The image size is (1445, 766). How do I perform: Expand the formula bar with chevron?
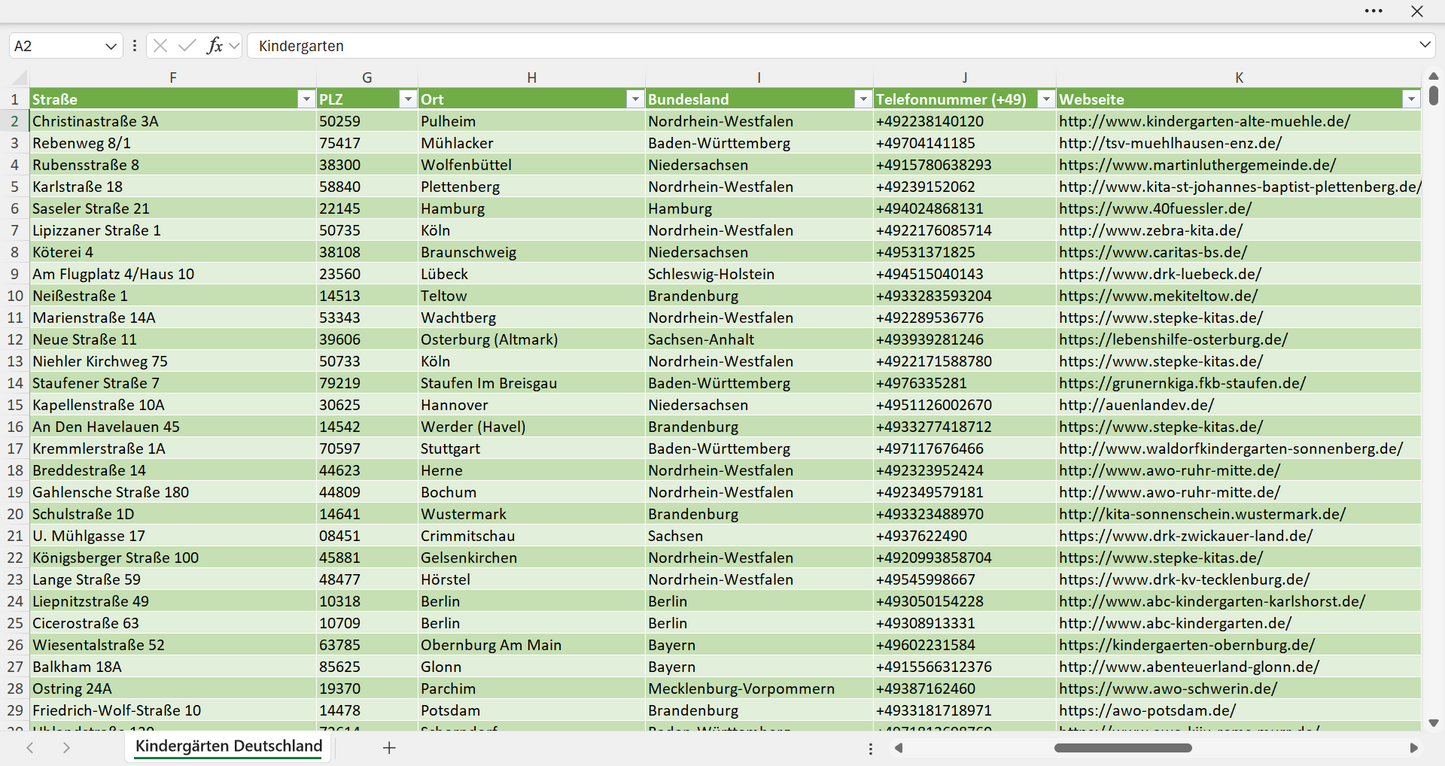pyautogui.click(x=1425, y=46)
